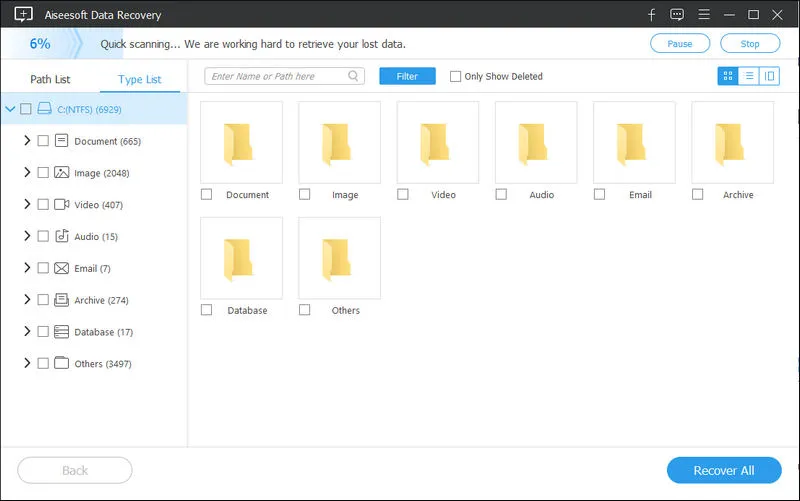Focus the Name or Path search field
This screenshot has height=501, width=800.
(x=284, y=76)
